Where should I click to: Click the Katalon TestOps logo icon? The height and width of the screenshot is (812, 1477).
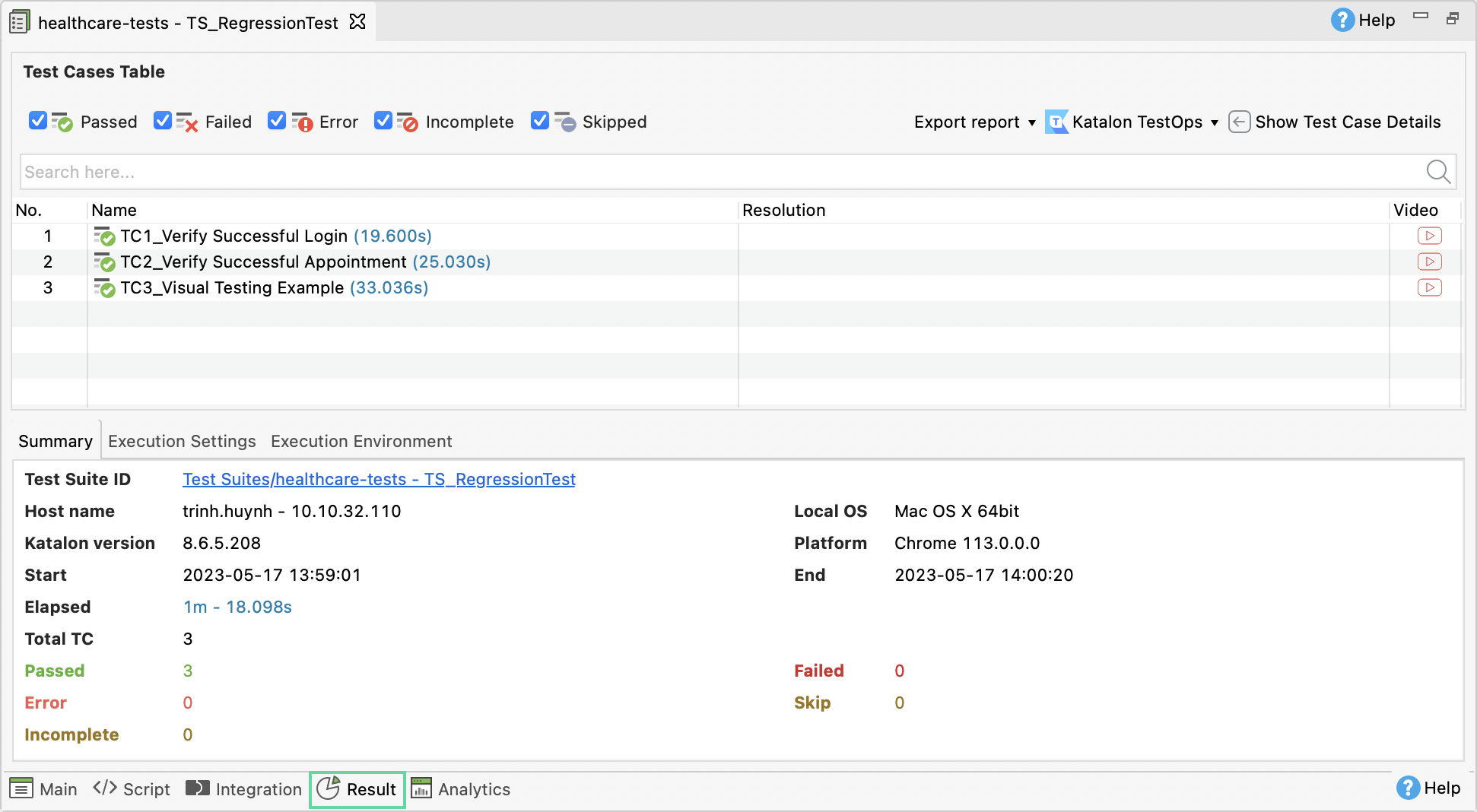(x=1056, y=122)
